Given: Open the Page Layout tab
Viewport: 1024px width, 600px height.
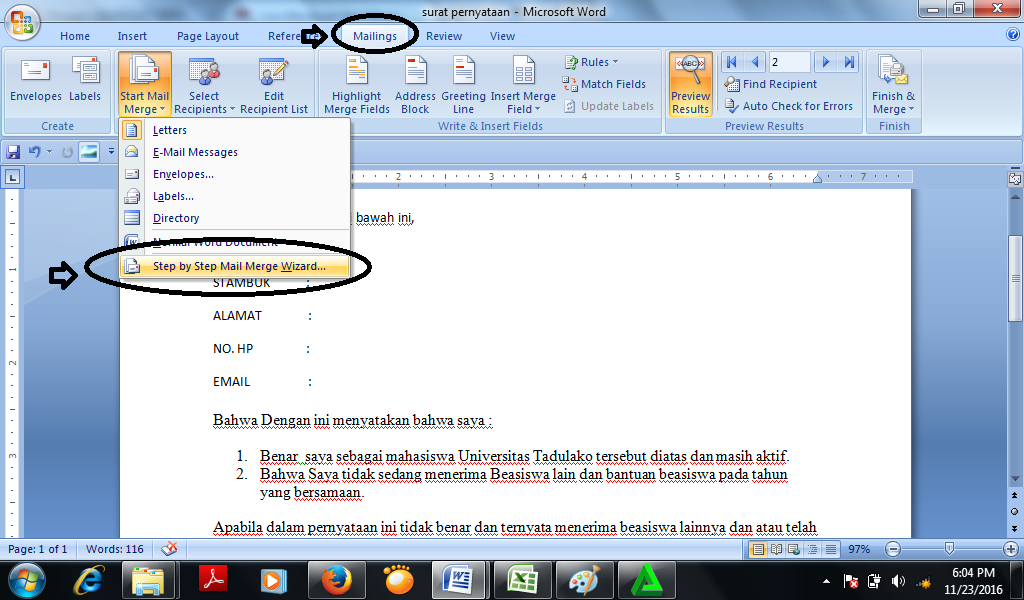Looking at the screenshot, I should [208, 36].
